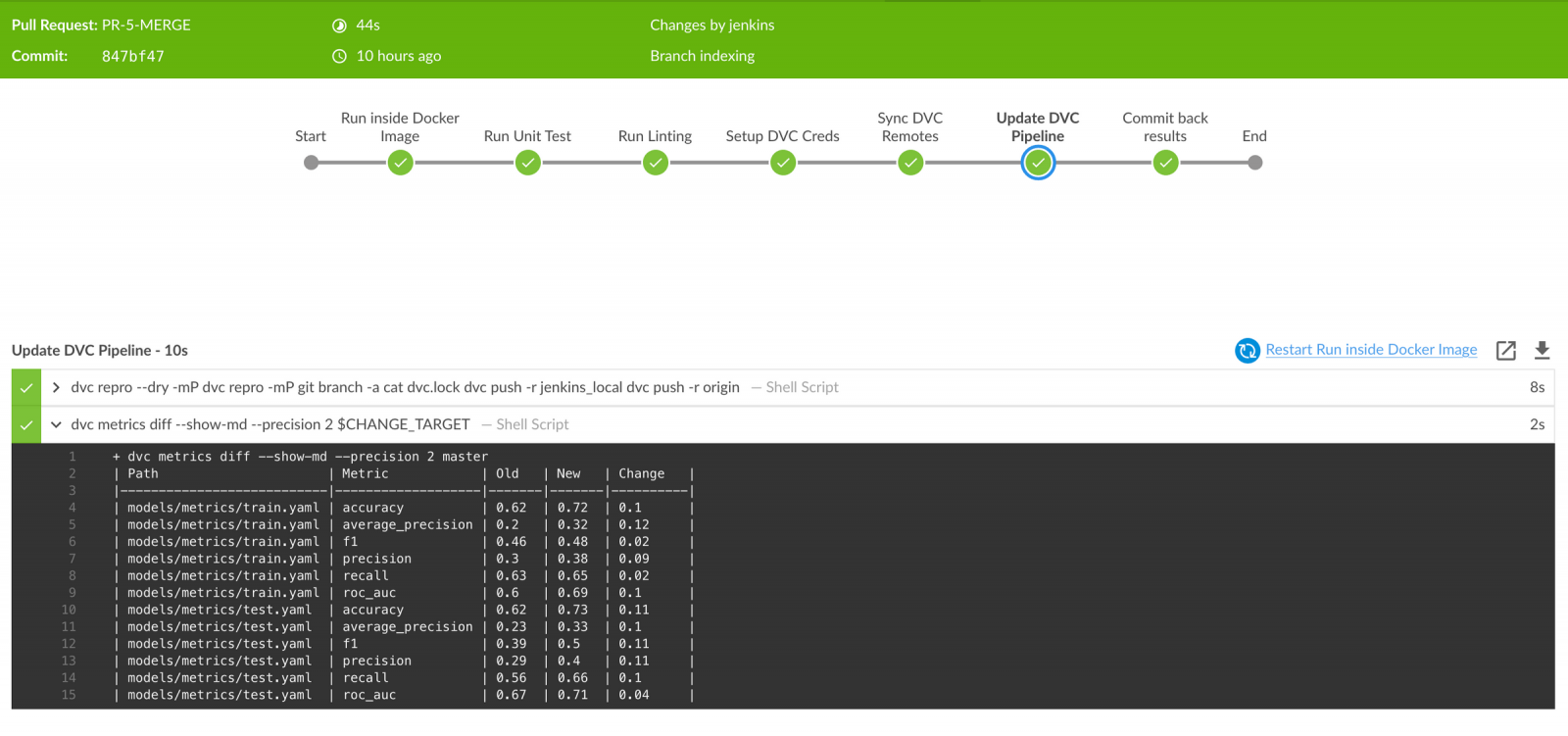Viewport: 1568px width, 736px height.
Task: Click the Commit back results stage label
Action: (x=1165, y=126)
